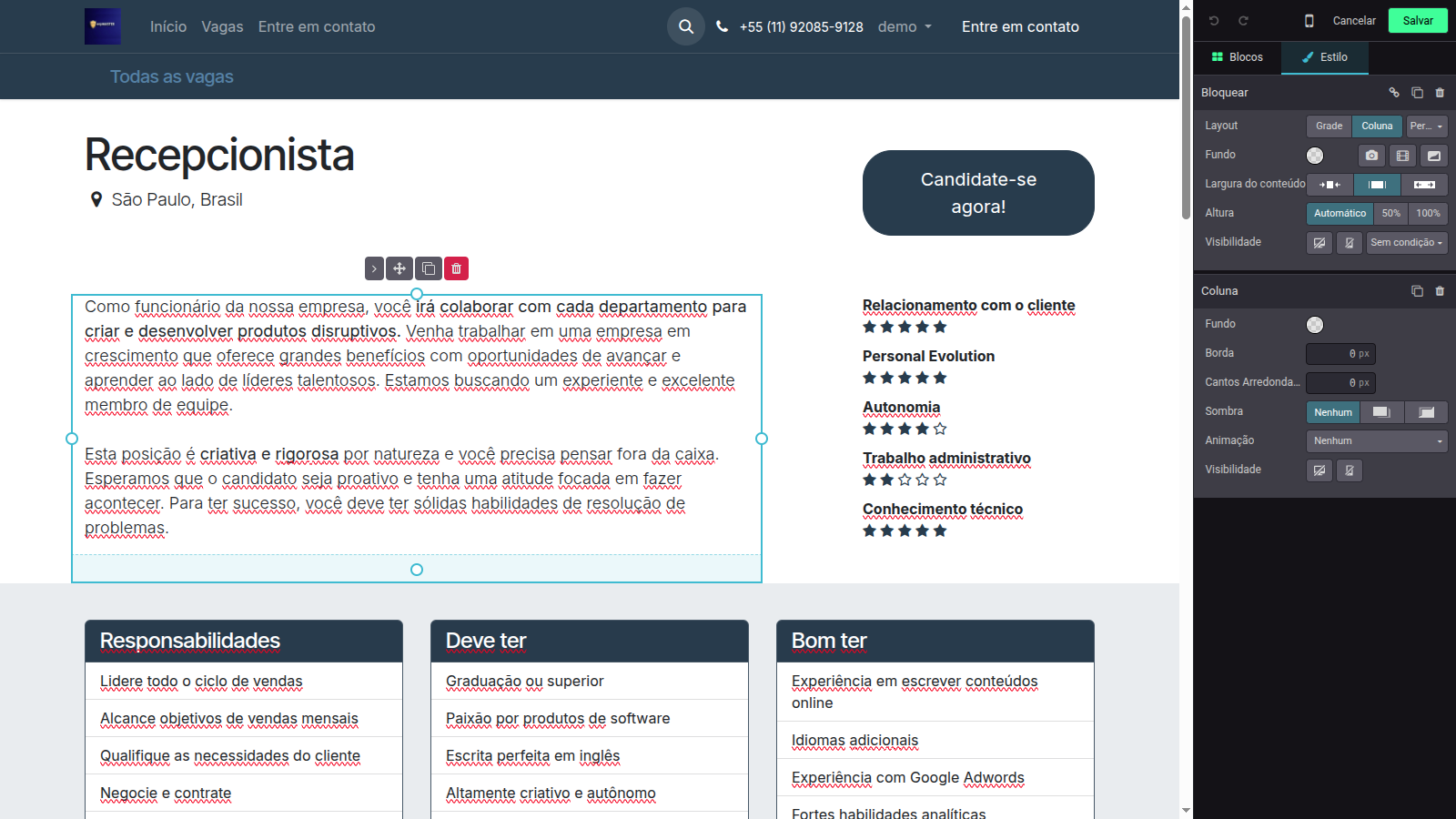Select the Grade layout option
Screen dimensions: 1456x819
click(1329, 126)
